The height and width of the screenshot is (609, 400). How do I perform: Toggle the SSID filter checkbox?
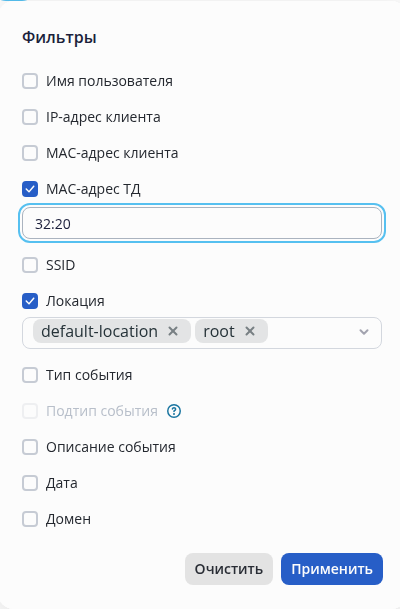pos(30,265)
